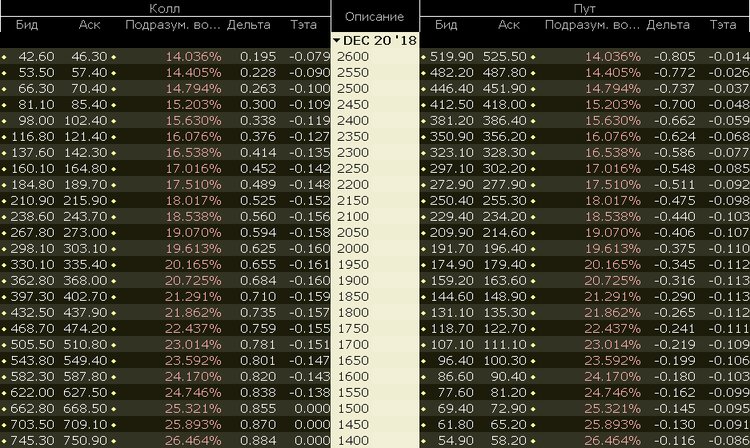Select strike 2100 row

353,217
